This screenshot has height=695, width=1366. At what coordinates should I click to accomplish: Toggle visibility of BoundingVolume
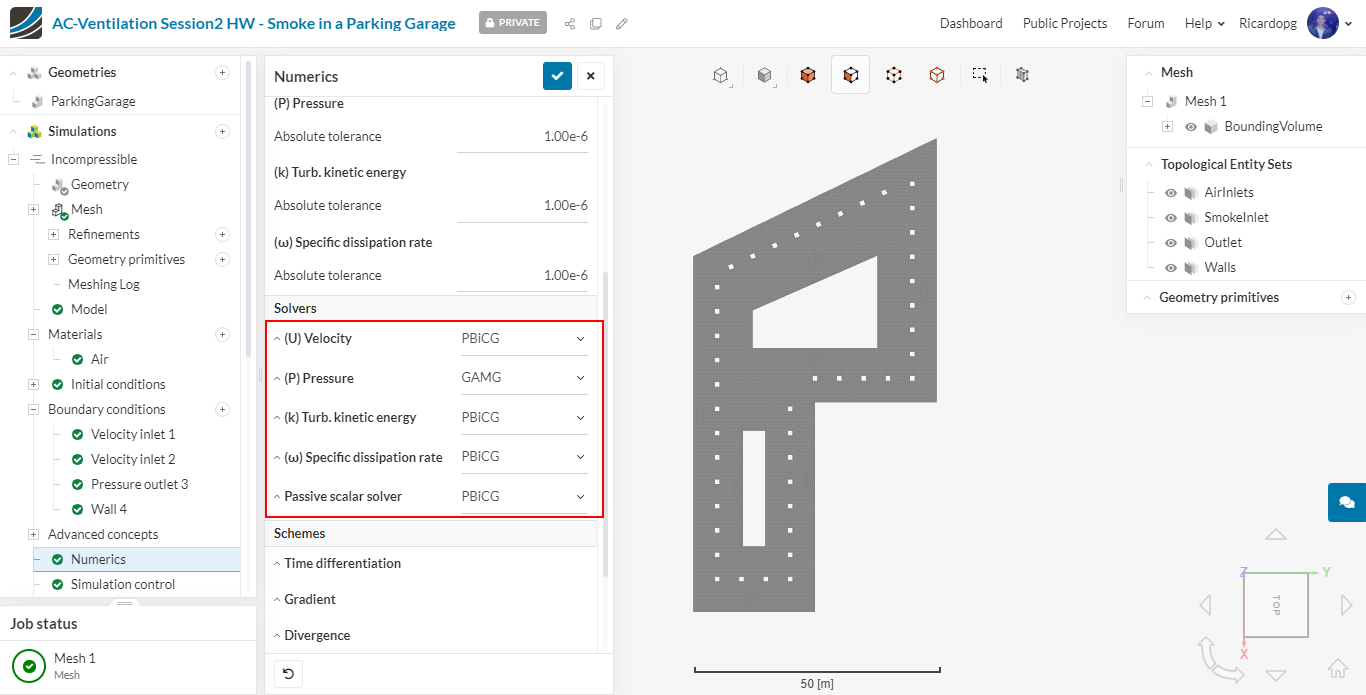[1191, 127]
